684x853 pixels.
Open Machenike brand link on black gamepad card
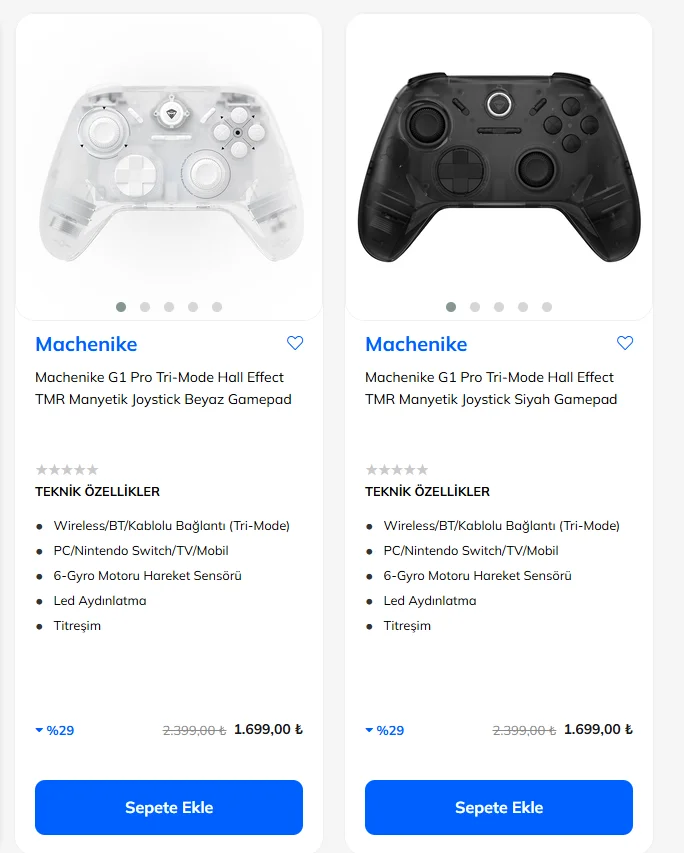416,344
